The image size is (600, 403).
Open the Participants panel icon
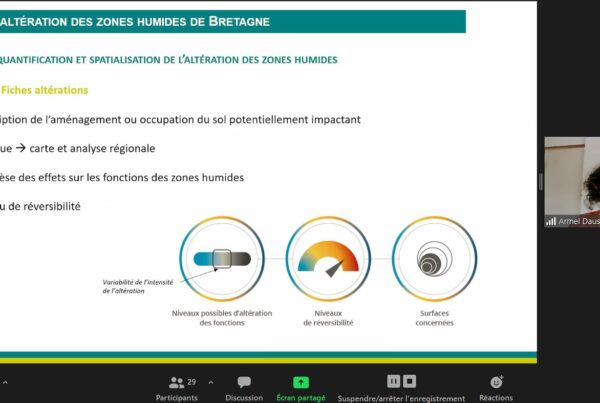pos(177,382)
